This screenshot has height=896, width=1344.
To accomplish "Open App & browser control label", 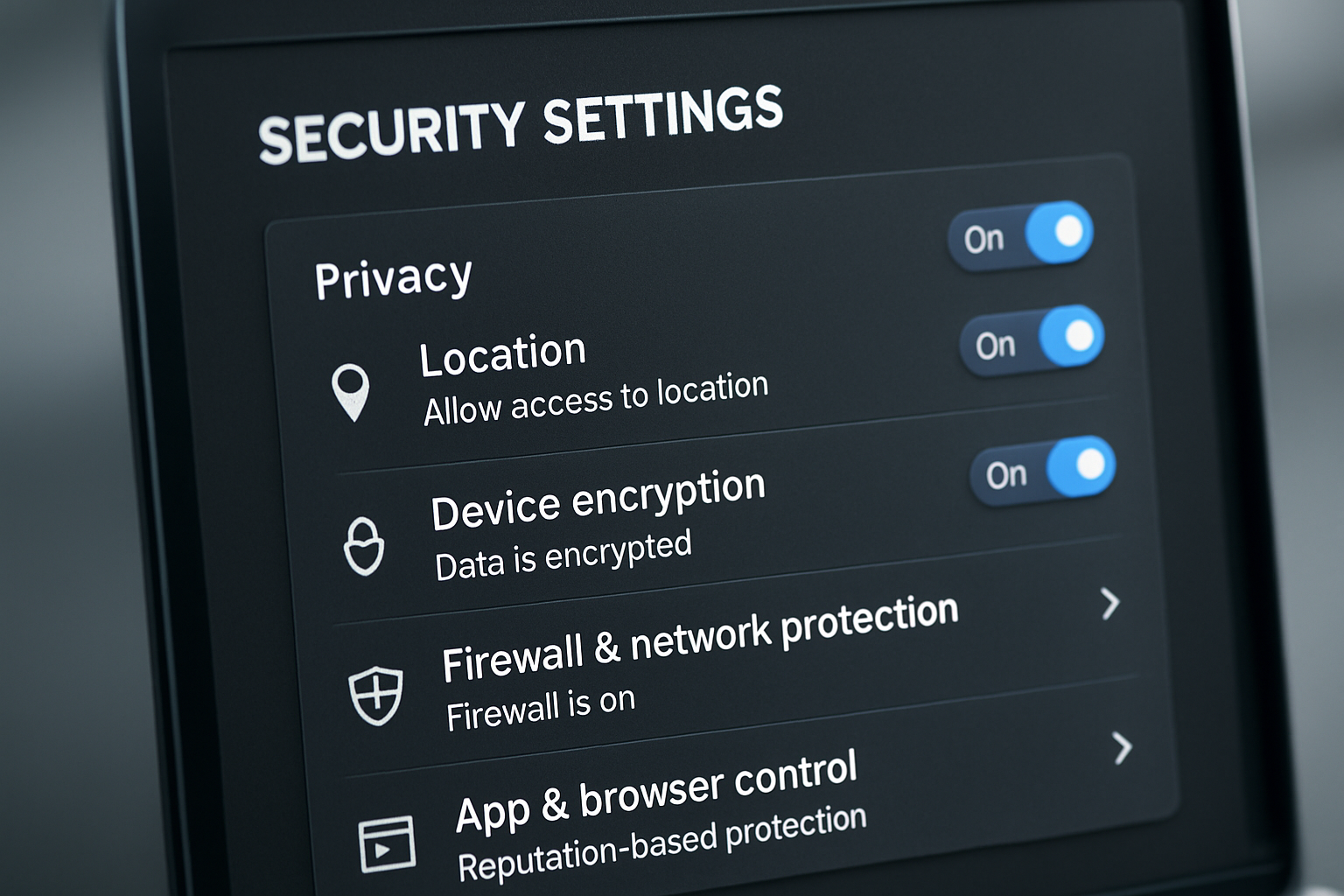I will [655, 791].
